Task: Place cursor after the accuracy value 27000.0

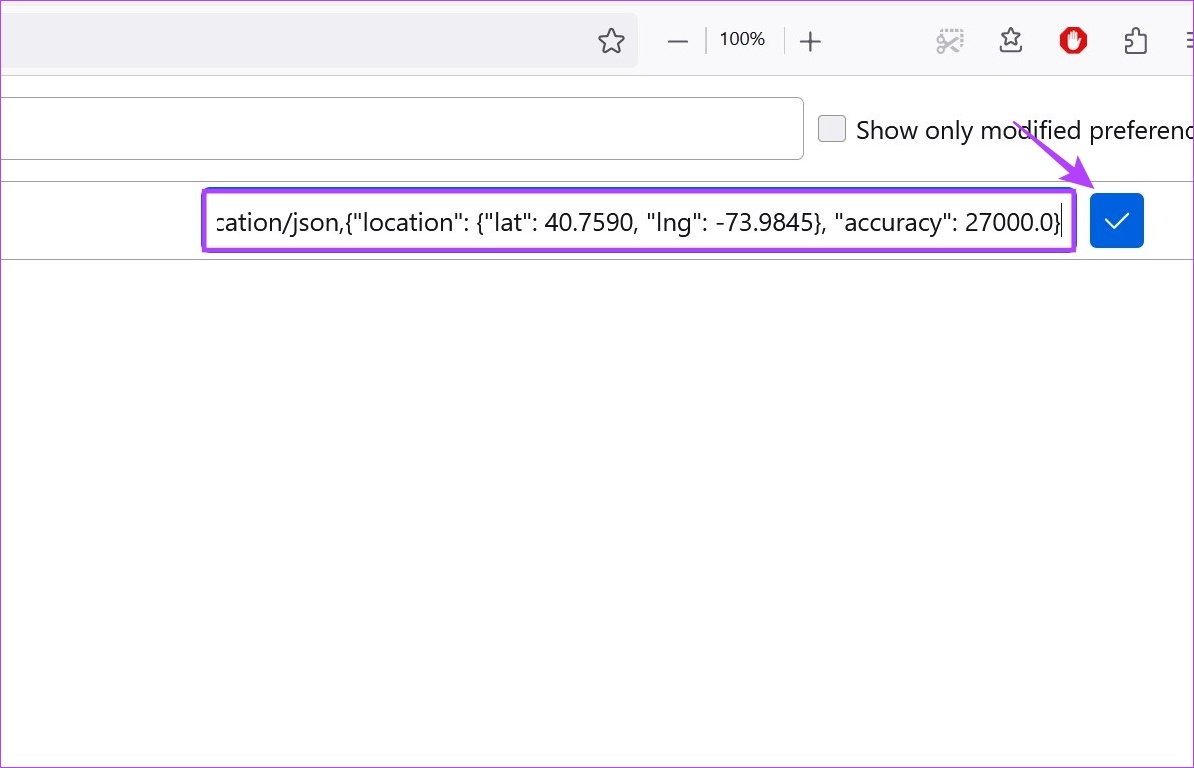Action: click(x=1058, y=221)
